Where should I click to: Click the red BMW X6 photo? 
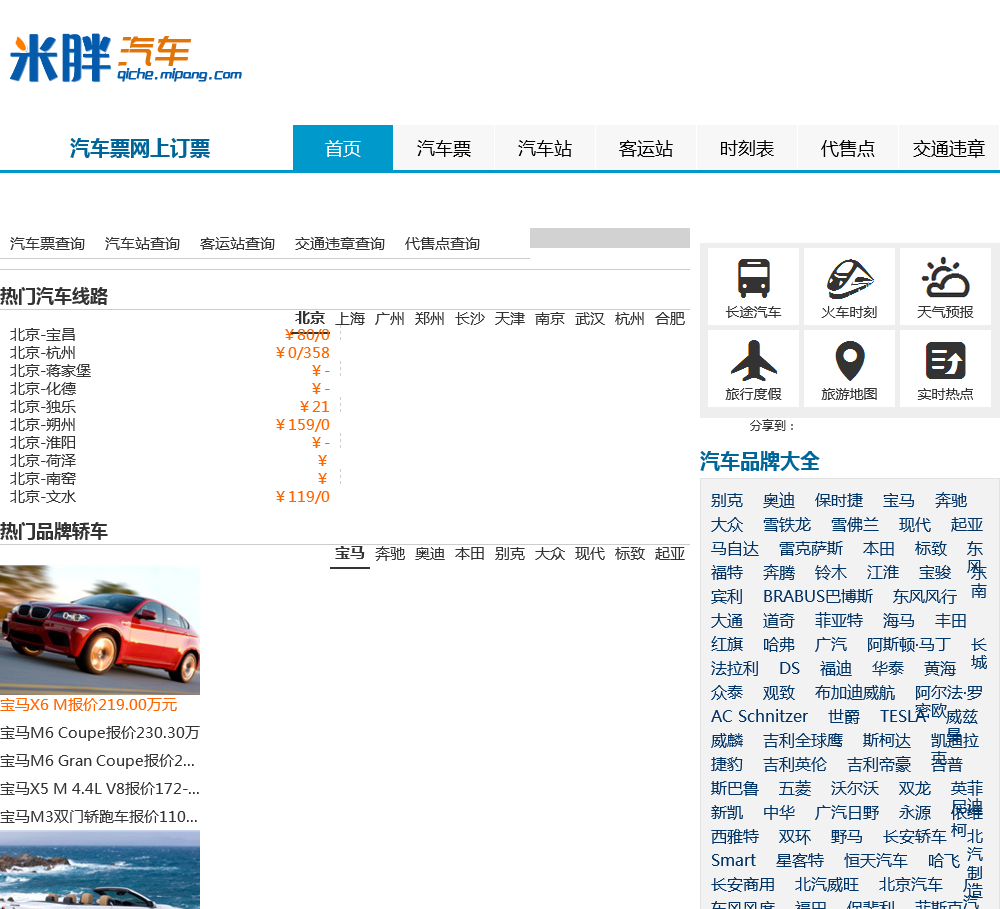coord(100,630)
